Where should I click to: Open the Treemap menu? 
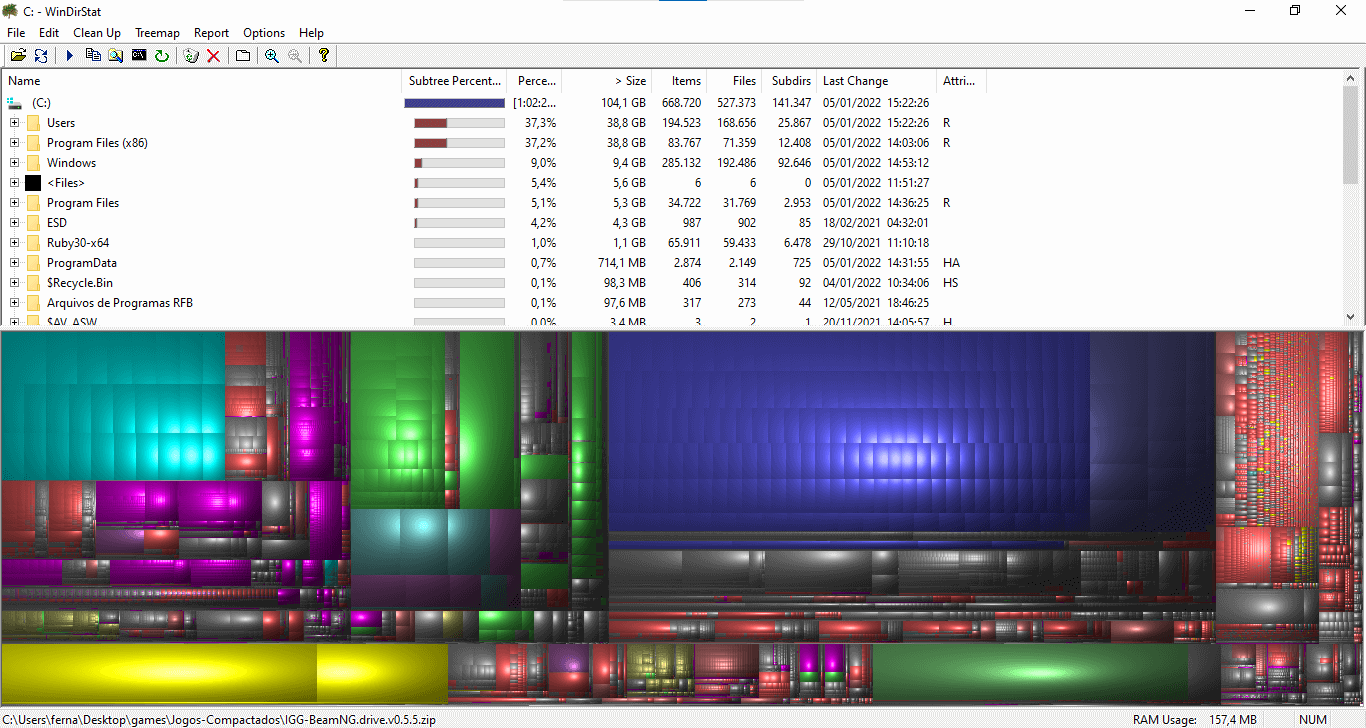click(157, 33)
